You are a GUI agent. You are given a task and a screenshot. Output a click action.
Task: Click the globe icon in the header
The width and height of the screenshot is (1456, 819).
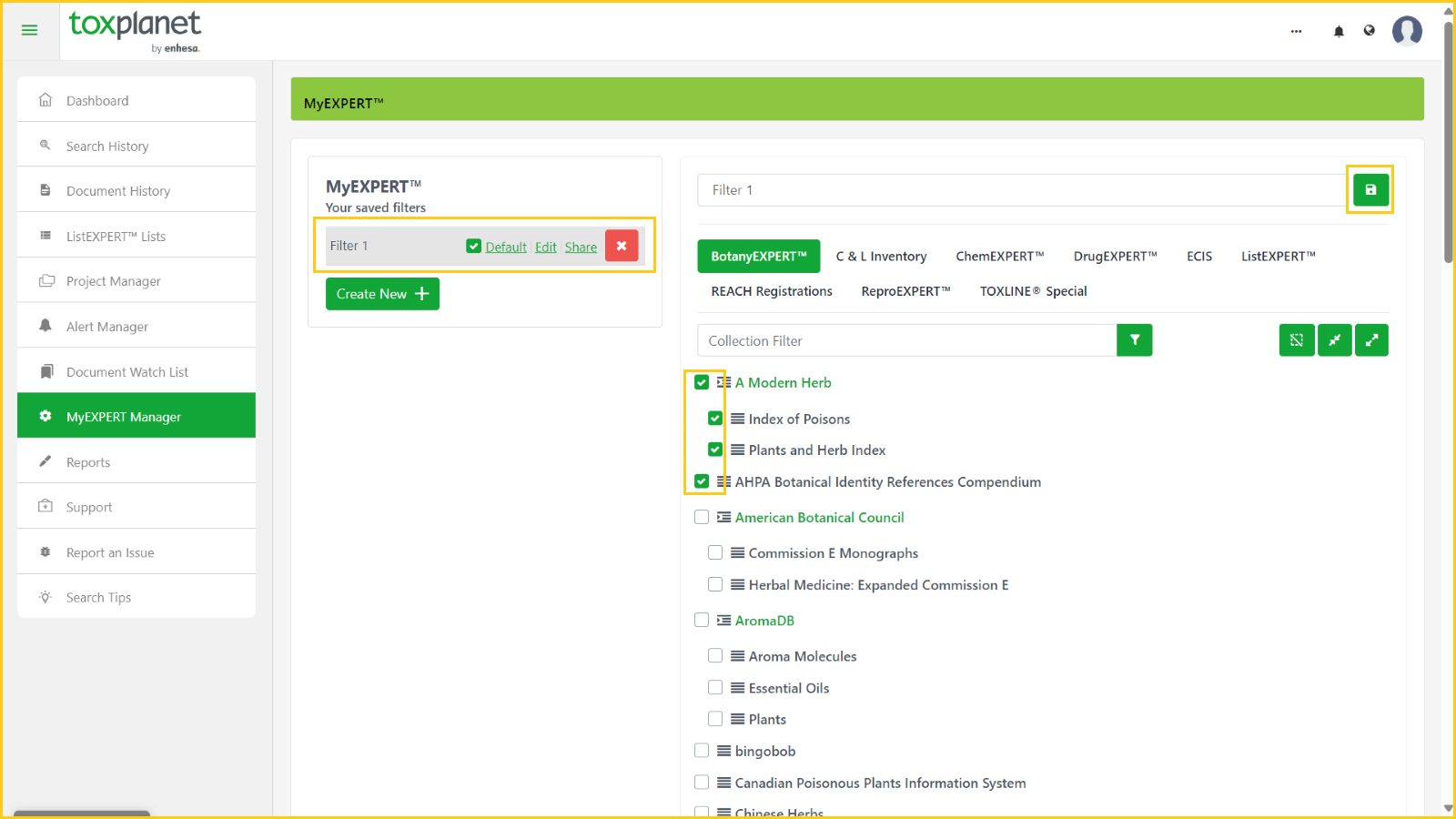click(x=1369, y=31)
